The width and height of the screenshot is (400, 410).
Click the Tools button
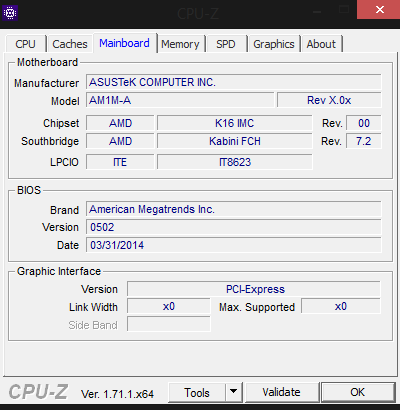(x=197, y=392)
